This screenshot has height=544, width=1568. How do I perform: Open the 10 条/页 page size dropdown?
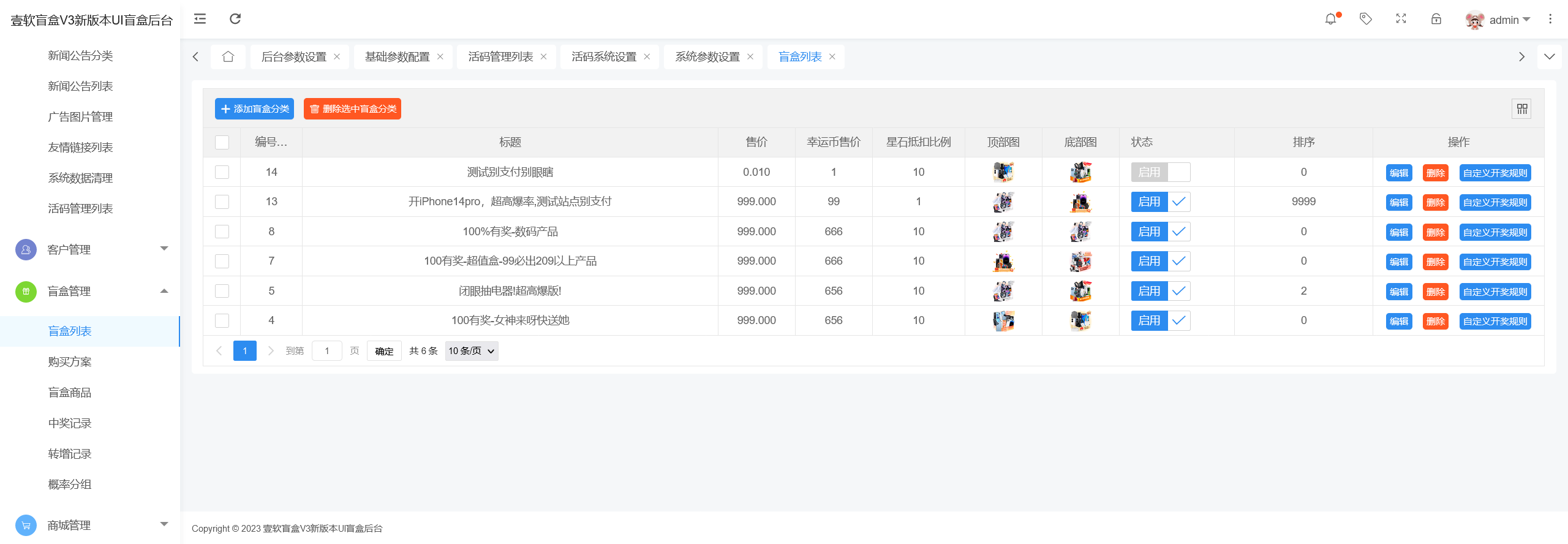tap(471, 351)
